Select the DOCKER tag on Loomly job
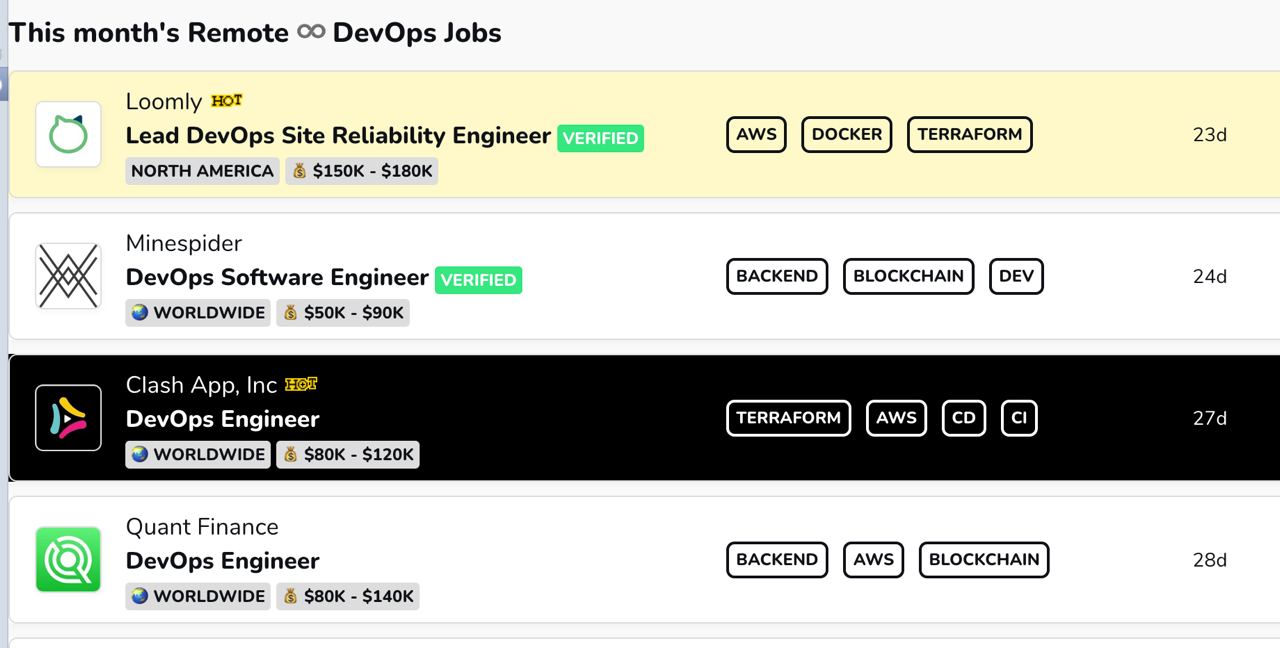 click(x=847, y=134)
